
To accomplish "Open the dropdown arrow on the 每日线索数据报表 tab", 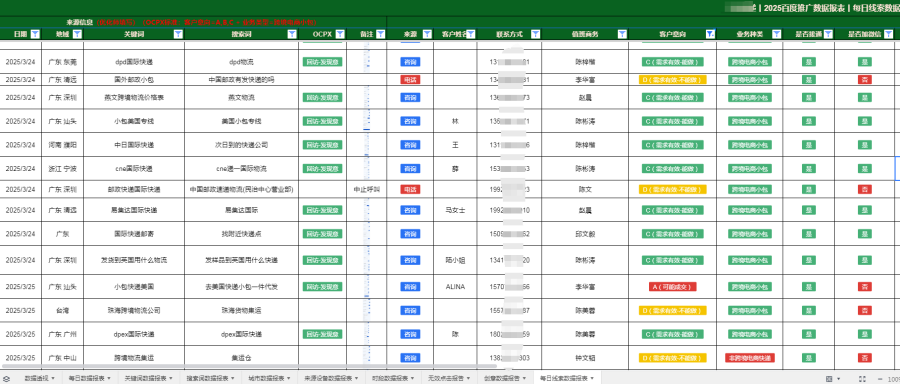I will [593, 379].
